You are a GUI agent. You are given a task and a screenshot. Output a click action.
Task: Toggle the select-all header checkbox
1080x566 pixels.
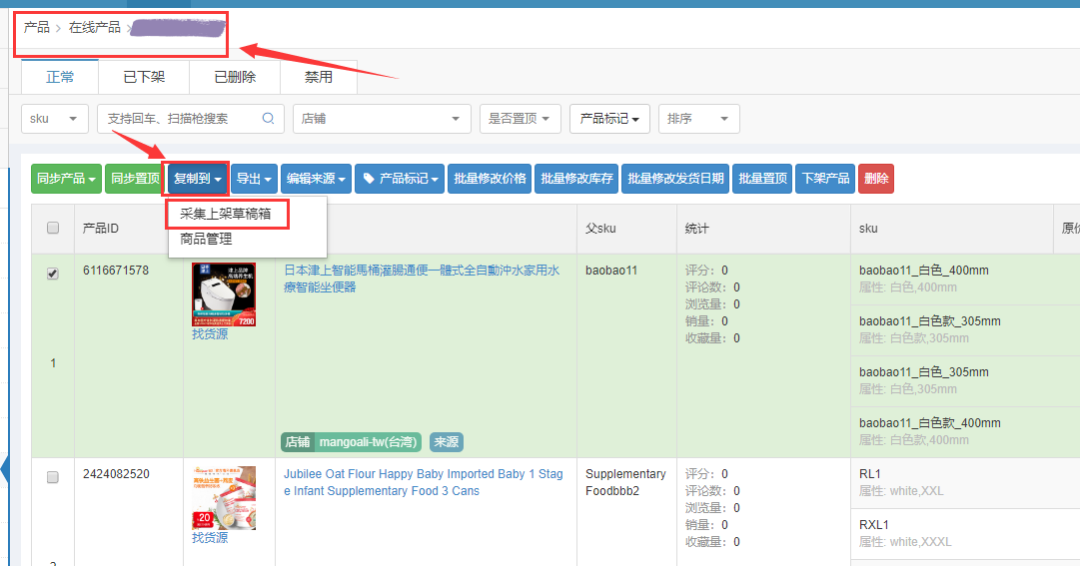[x=53, y=229]
